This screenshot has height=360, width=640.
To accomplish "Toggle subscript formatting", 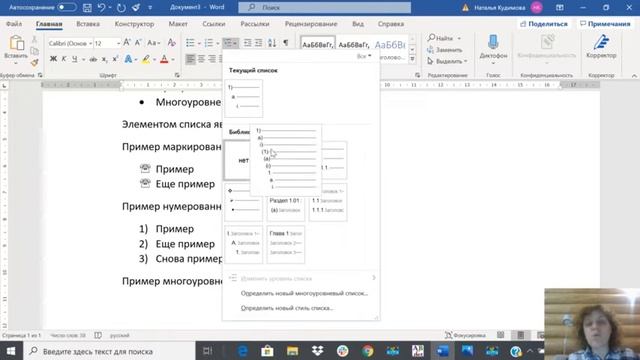I will [x=104, y=60].
